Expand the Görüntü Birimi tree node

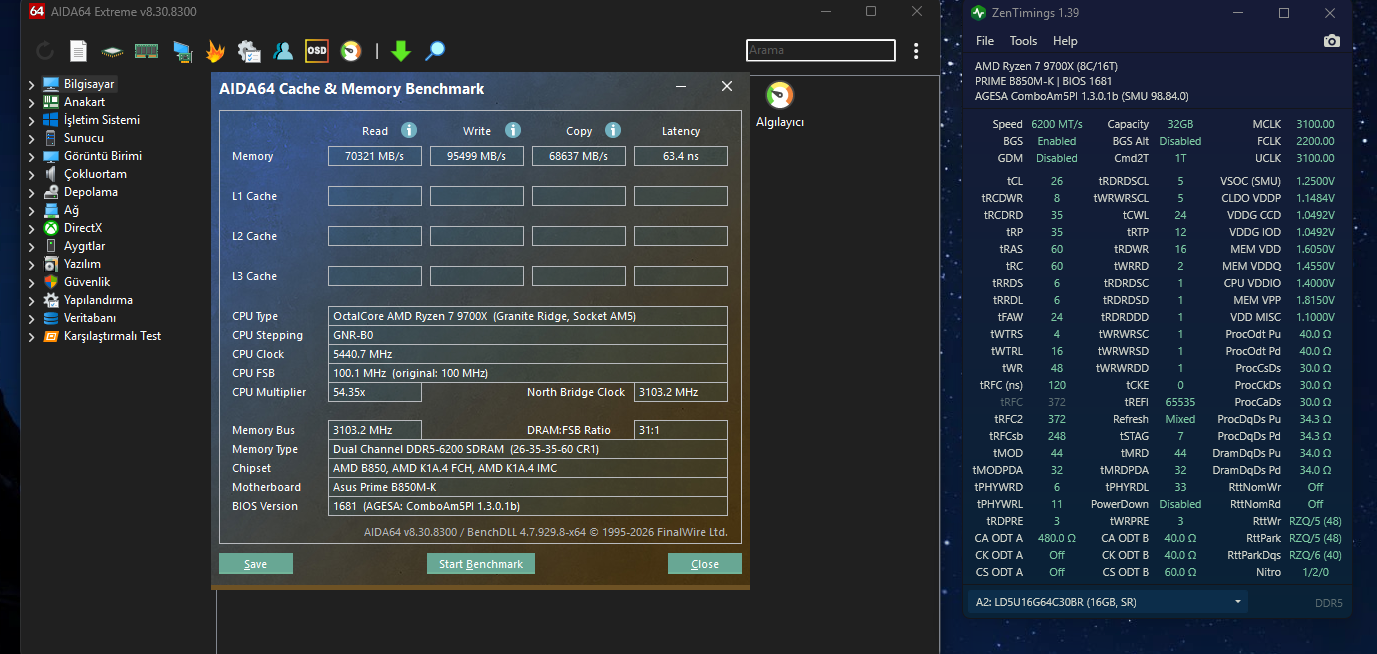click(x=31, y=156)
